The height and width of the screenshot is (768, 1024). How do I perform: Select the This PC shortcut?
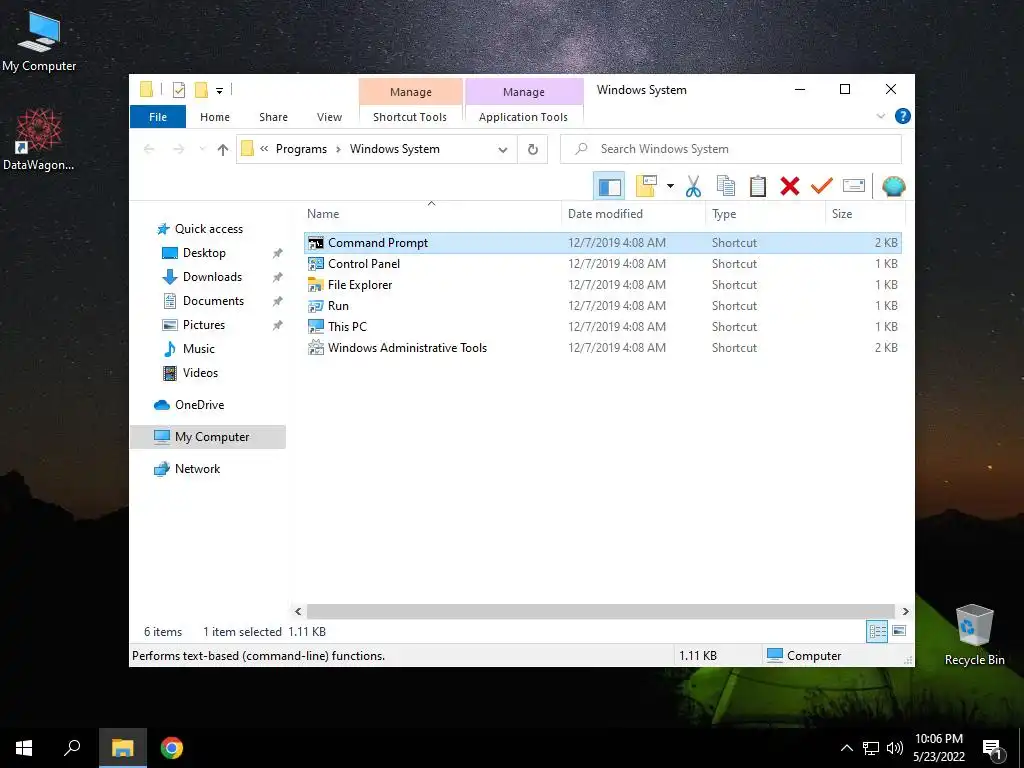click(603, 327)
